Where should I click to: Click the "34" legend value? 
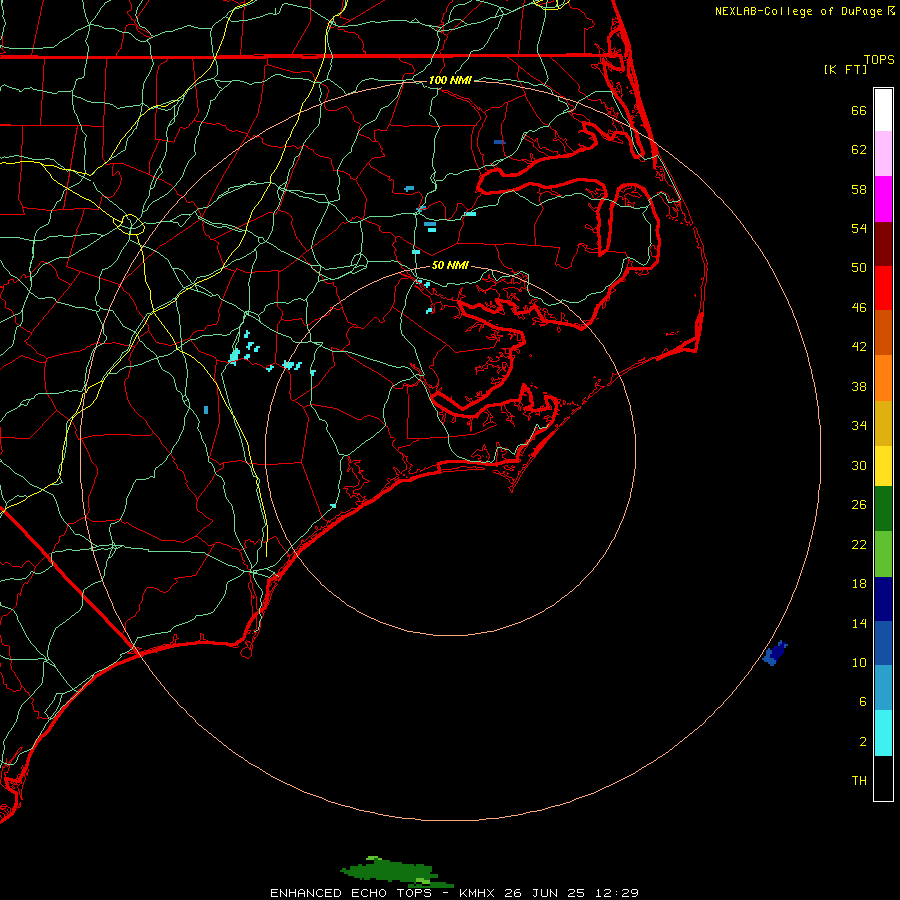(859, 425)
